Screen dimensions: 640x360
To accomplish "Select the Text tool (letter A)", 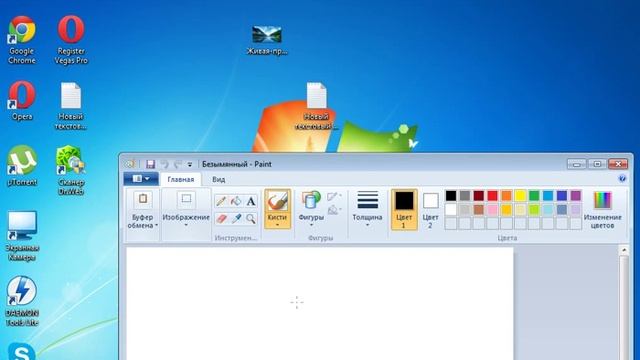I will pos(251,201).
